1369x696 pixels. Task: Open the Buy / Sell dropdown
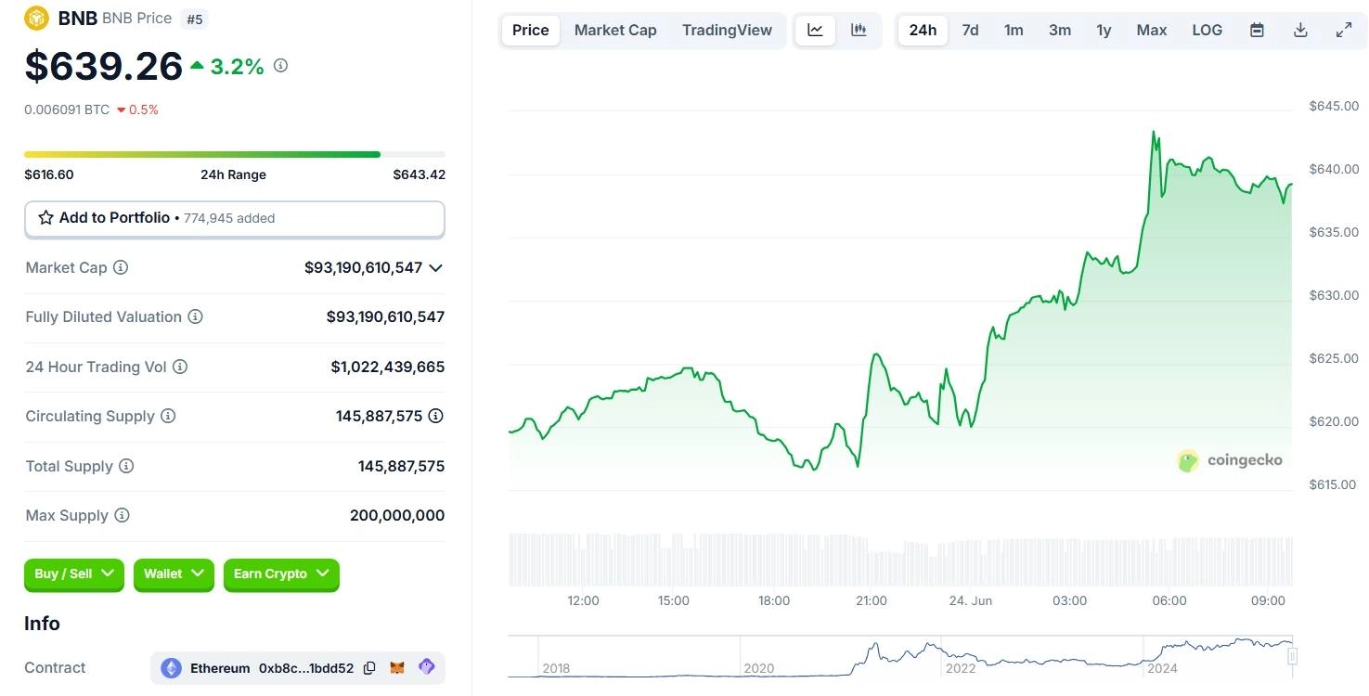coord(74,574)
